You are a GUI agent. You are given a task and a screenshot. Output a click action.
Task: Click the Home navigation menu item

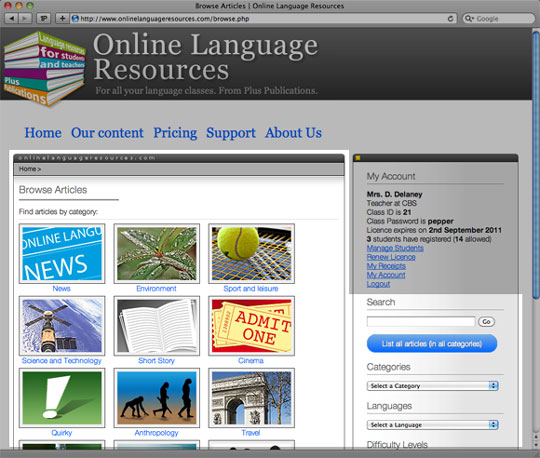[43, 133]
